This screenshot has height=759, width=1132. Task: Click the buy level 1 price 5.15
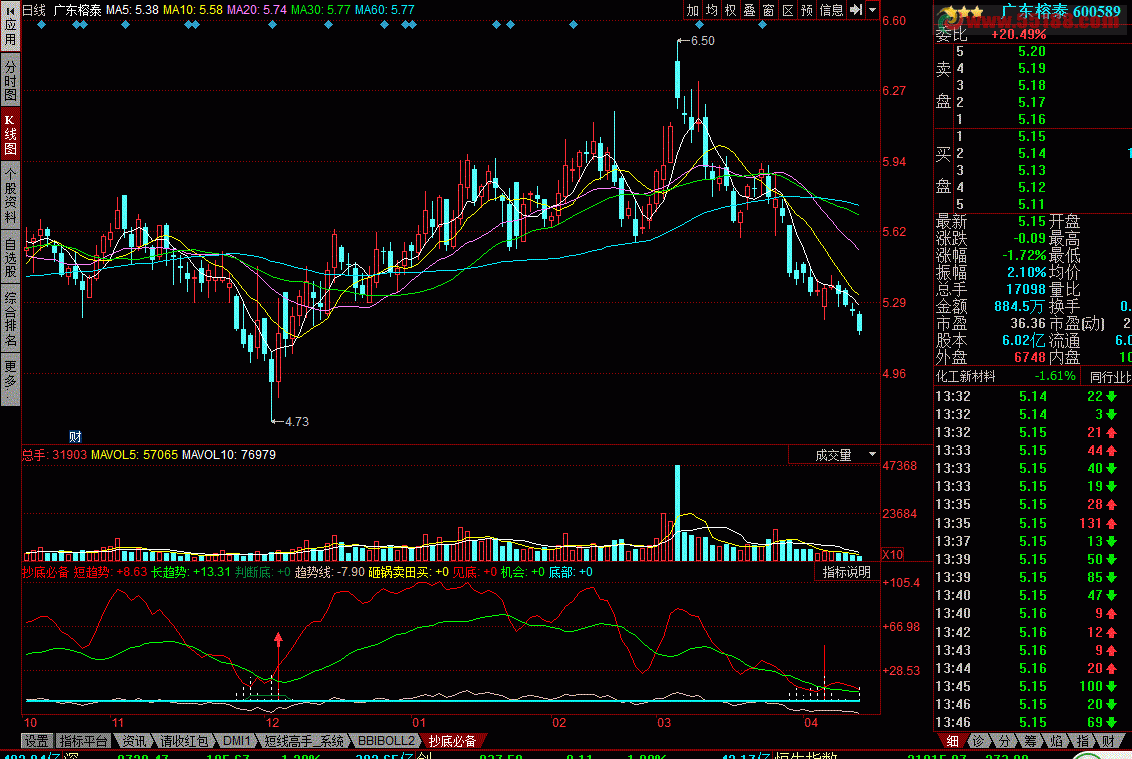pos(1032,136)
